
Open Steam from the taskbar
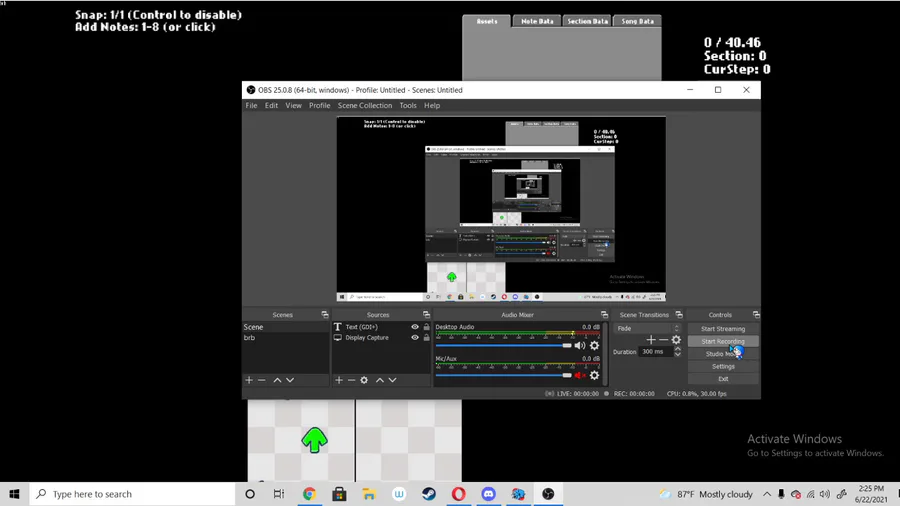429,494
